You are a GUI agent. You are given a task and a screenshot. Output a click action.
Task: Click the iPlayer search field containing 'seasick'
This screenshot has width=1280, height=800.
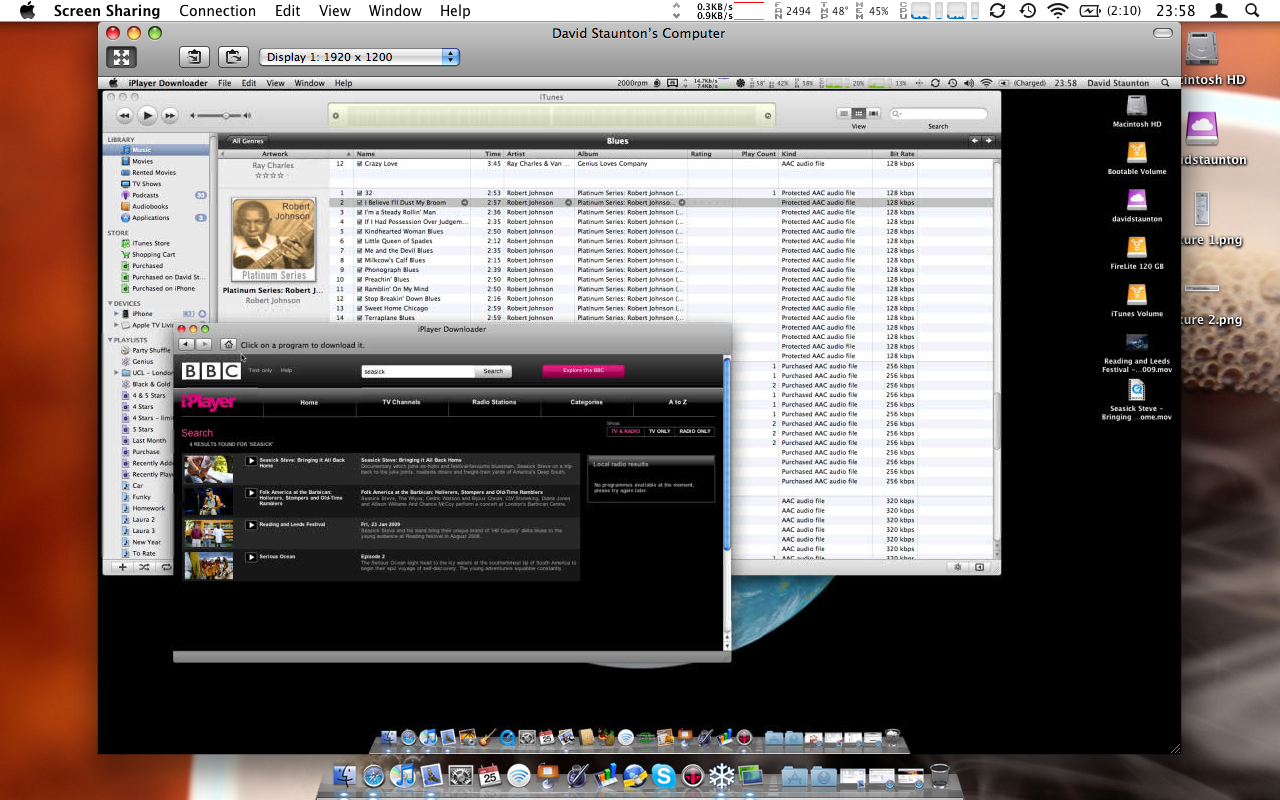(418, 371)
